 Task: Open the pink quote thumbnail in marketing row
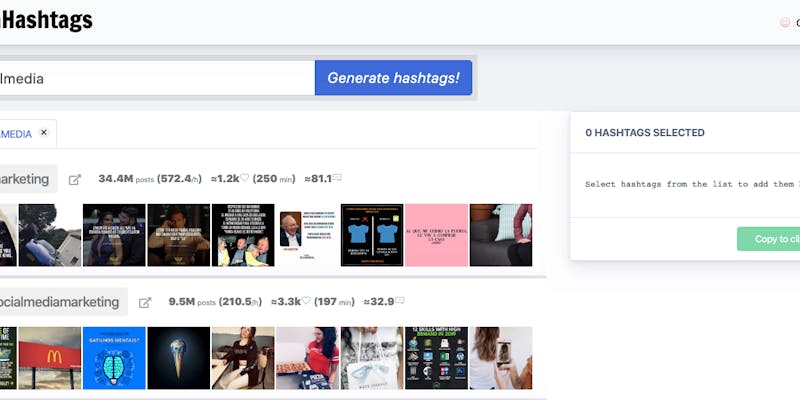(436, 235)
